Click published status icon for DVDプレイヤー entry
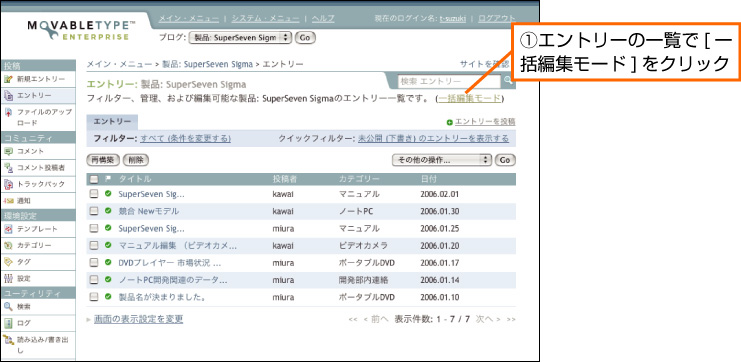741x362 pixels. 108,263
